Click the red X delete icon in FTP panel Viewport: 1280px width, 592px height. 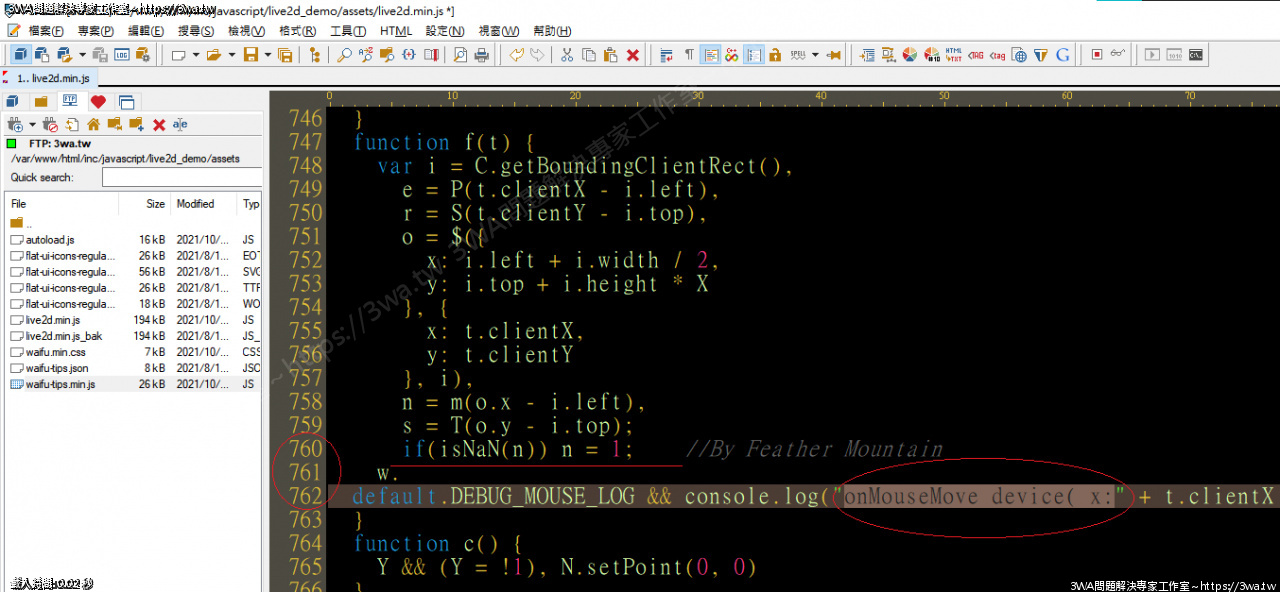click(x=159, y=125)
